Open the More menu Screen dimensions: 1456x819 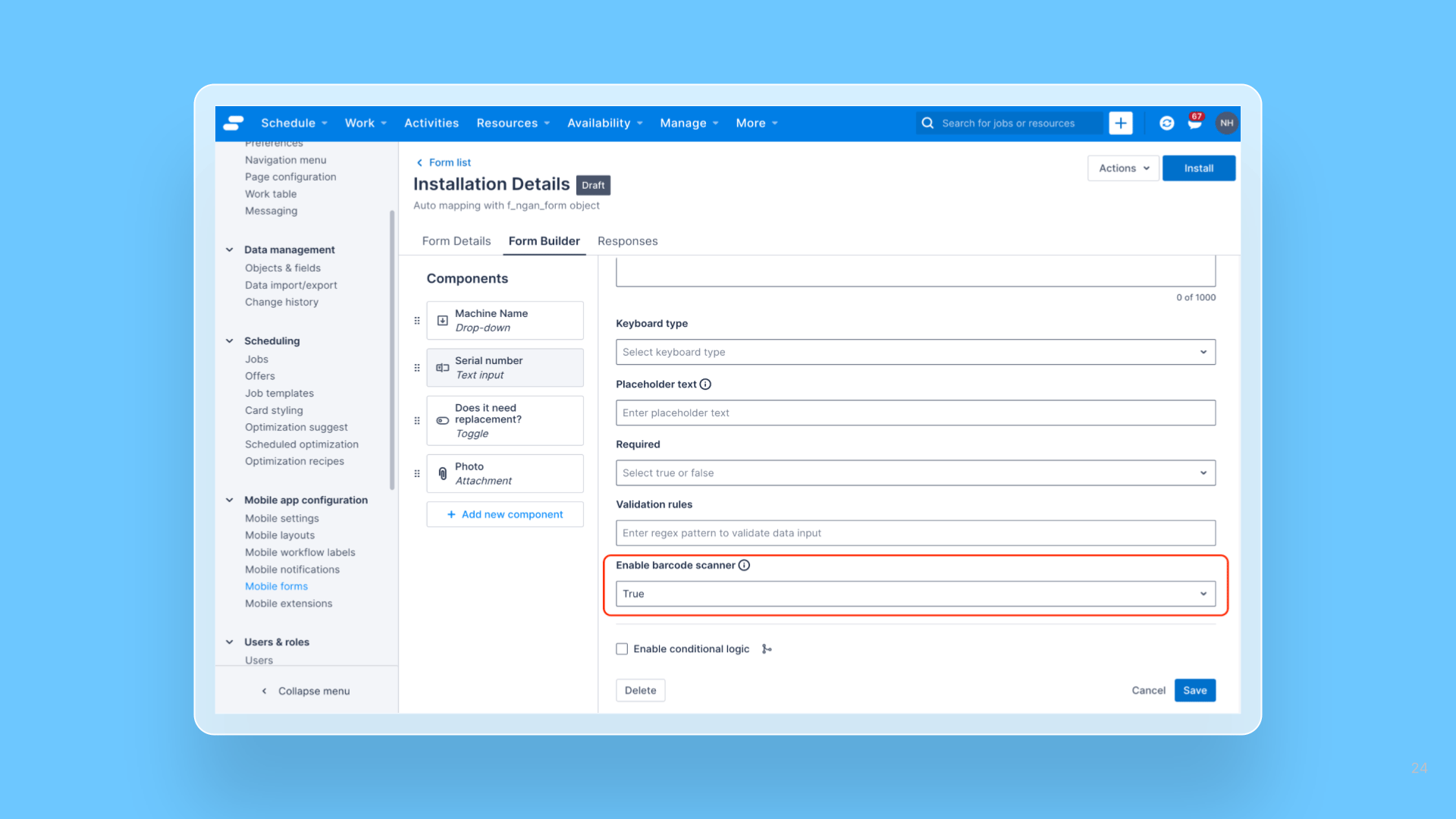[757, 123]
